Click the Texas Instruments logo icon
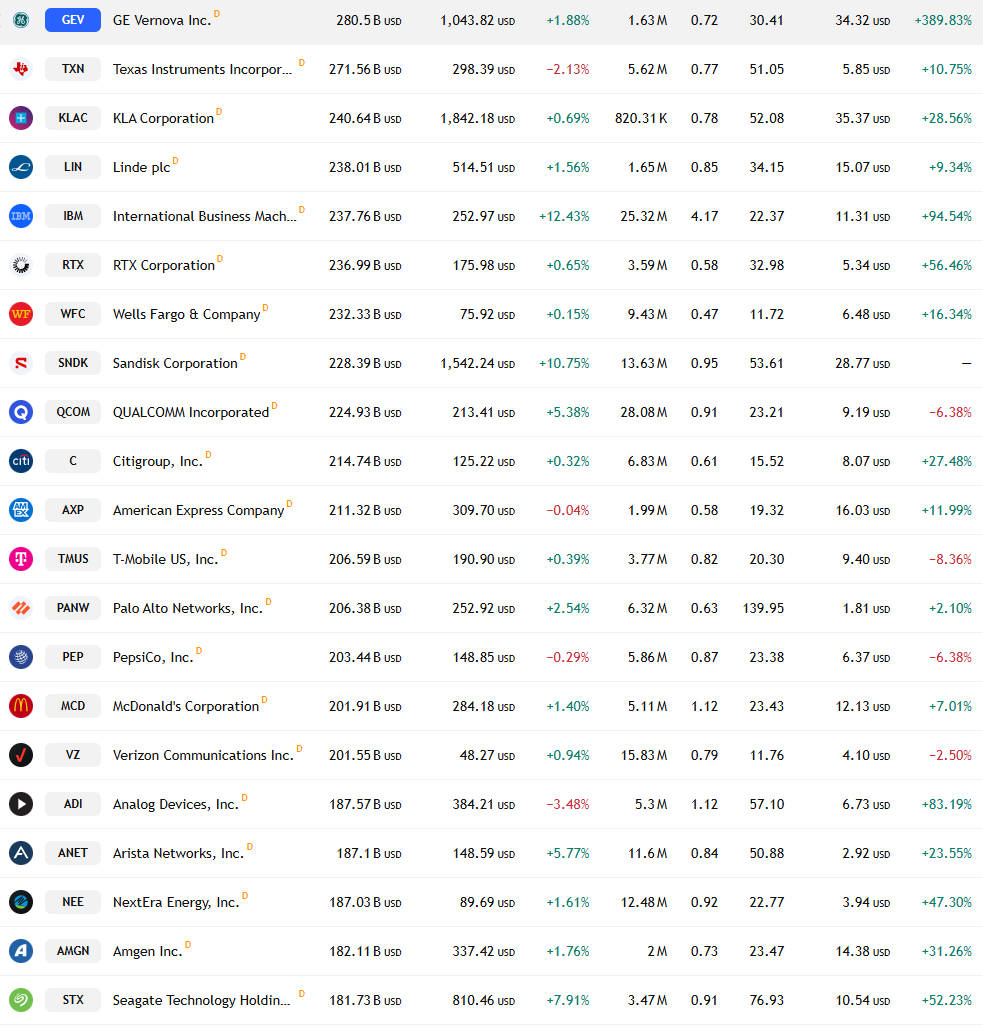 coord(21,69)
